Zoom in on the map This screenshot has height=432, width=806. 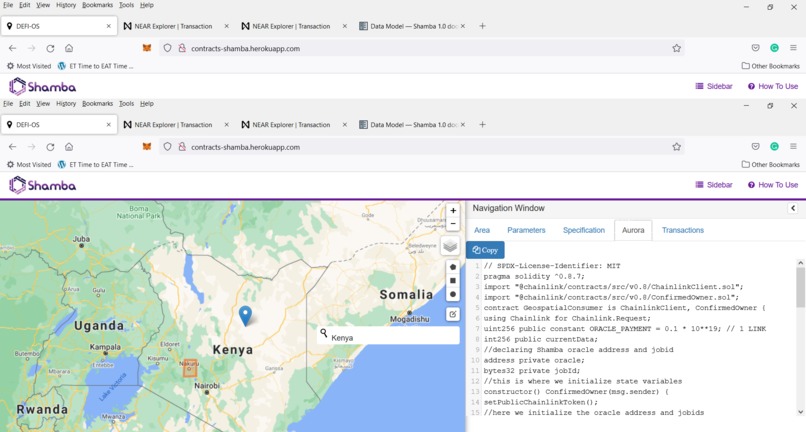(x=453, y=211)
